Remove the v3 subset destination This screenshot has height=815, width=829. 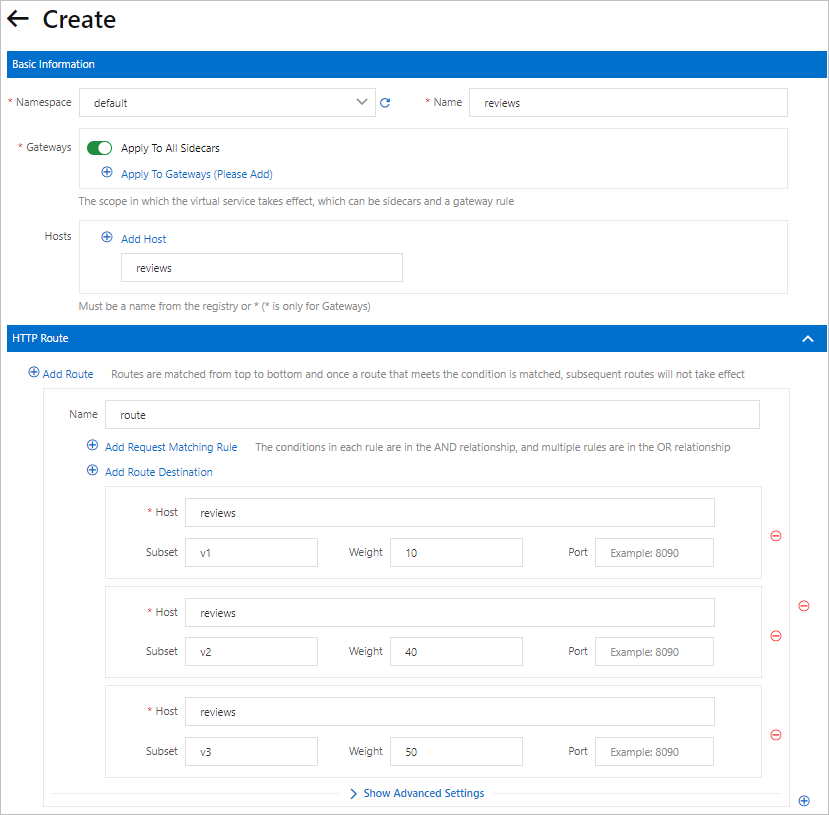(x=776, y=735)
